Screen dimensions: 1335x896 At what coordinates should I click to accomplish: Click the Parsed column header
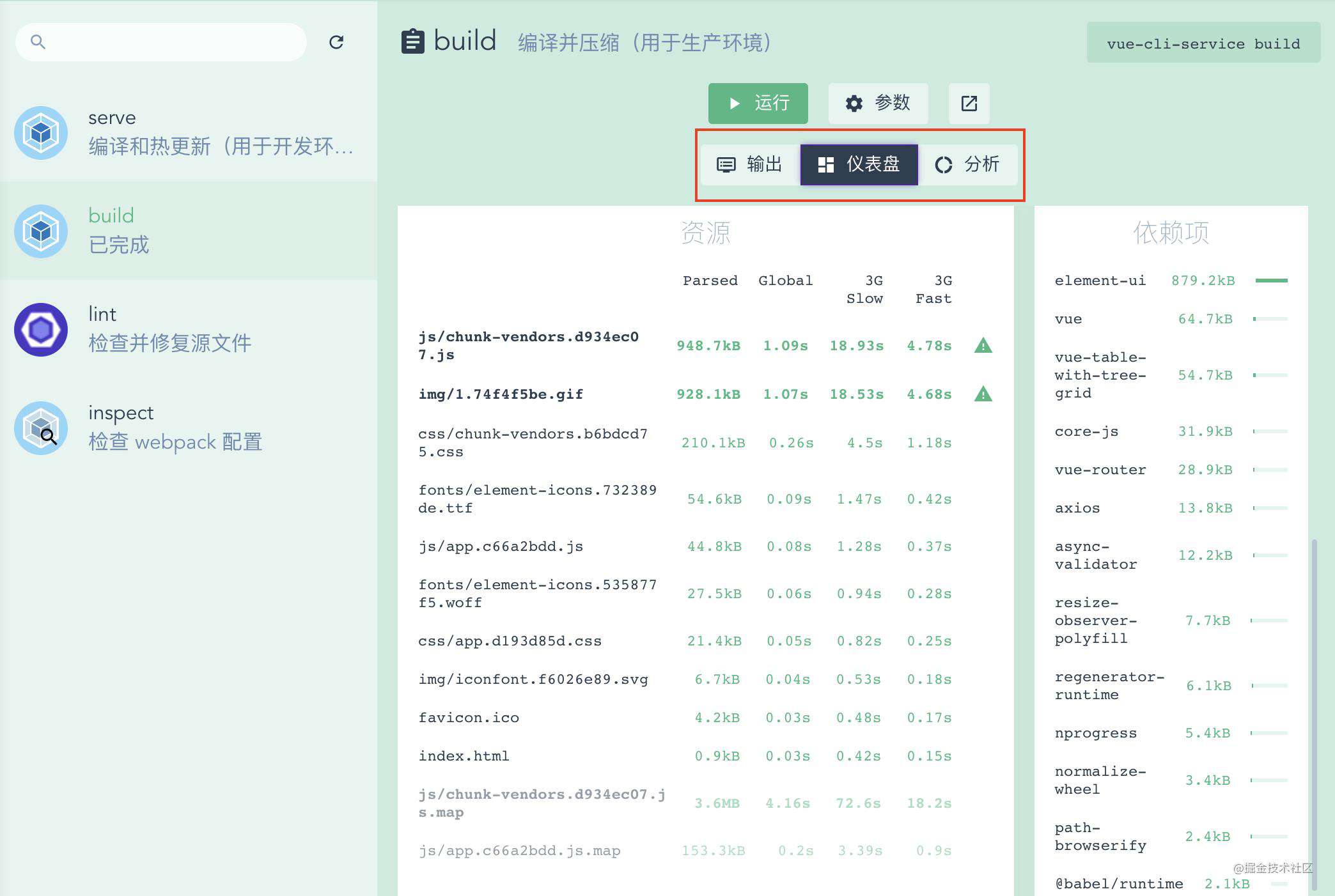710,281
